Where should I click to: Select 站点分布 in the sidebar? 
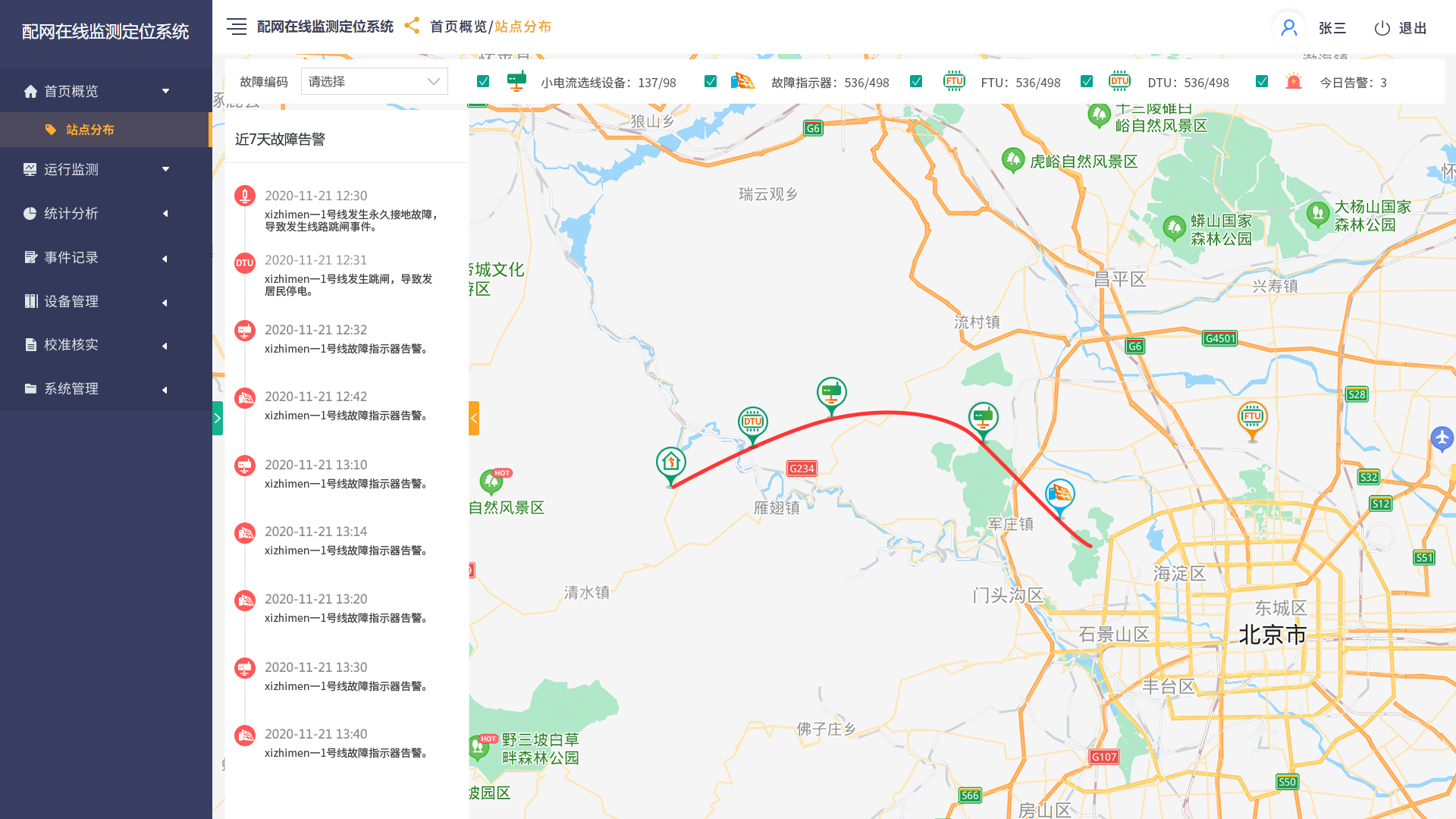click(89, 130)
